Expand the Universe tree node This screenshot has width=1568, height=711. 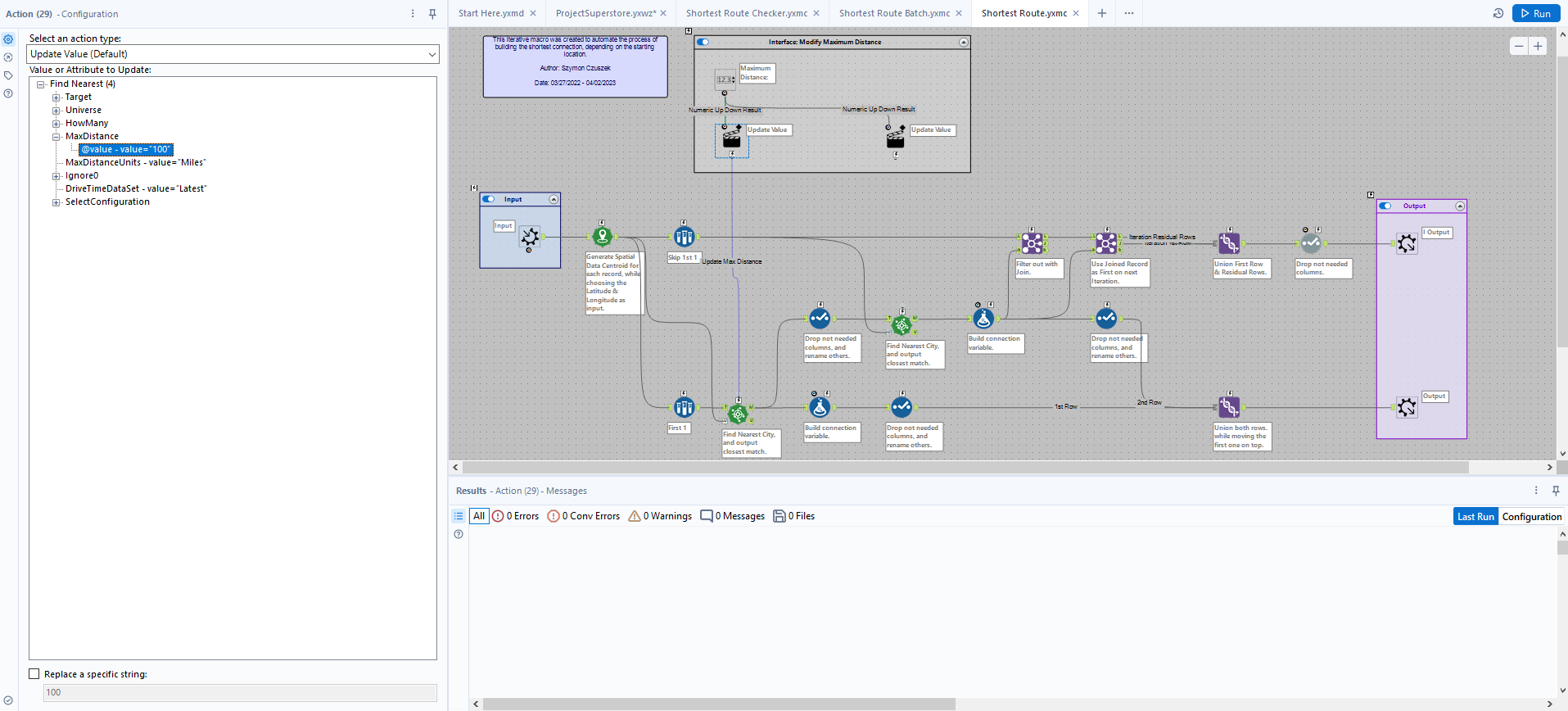[56, 110]
